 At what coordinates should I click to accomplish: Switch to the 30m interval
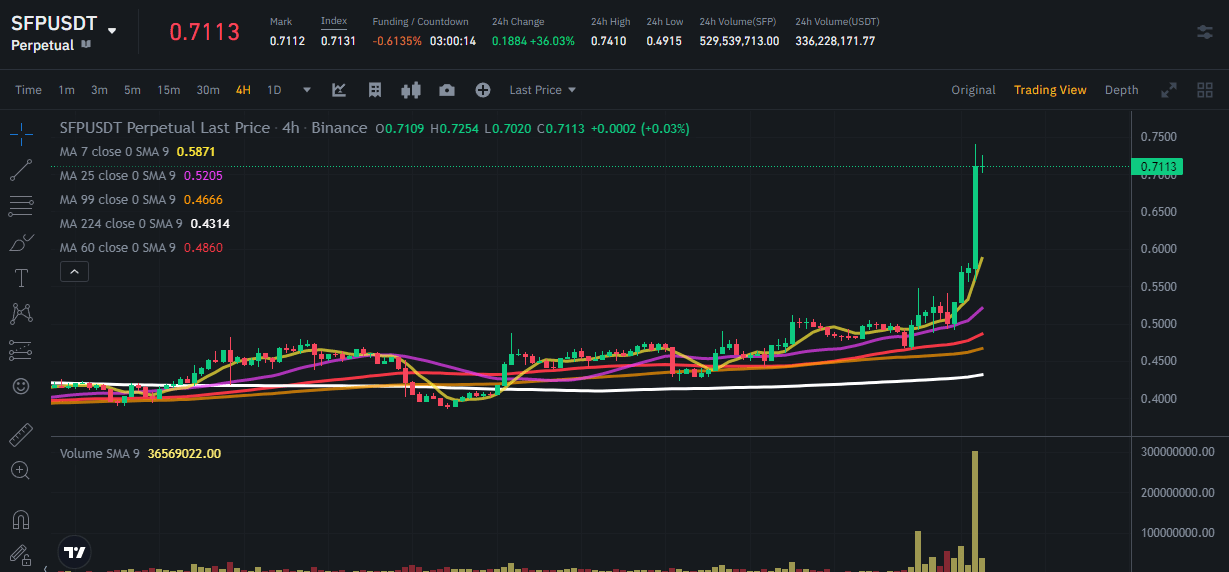click(208, 90)
